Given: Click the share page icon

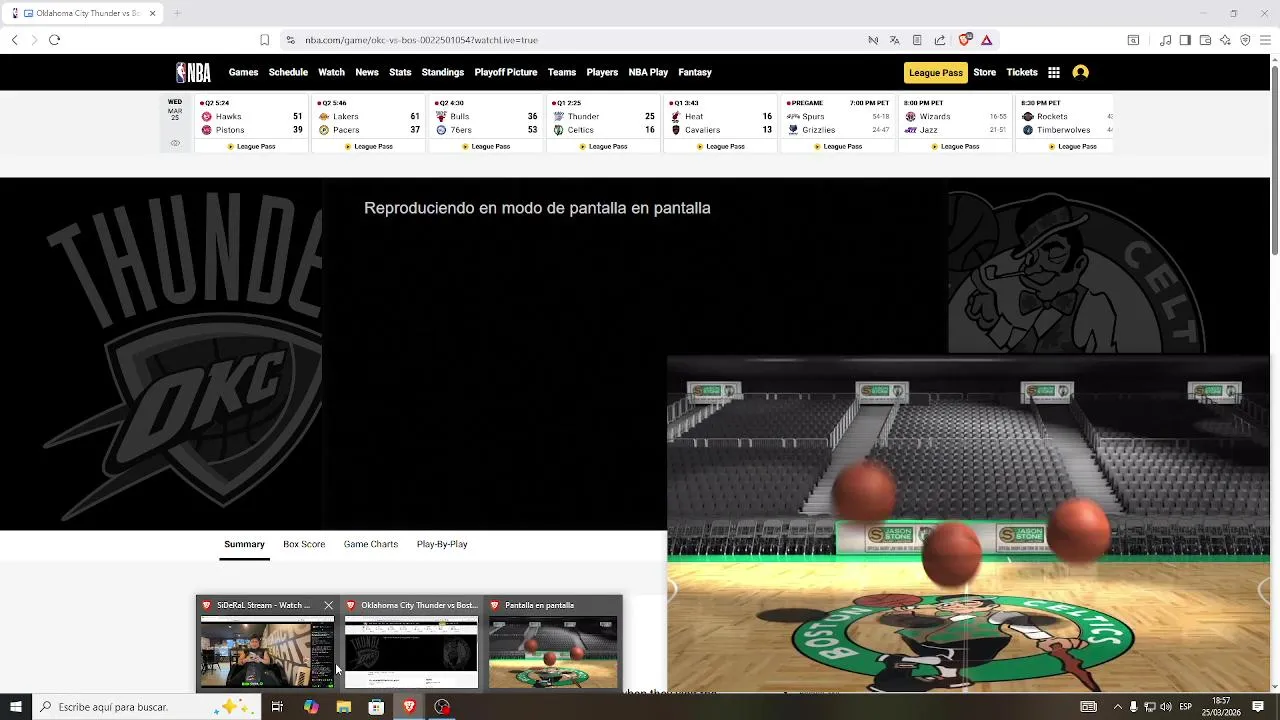Looking at the screenshot, I should 940,40.
